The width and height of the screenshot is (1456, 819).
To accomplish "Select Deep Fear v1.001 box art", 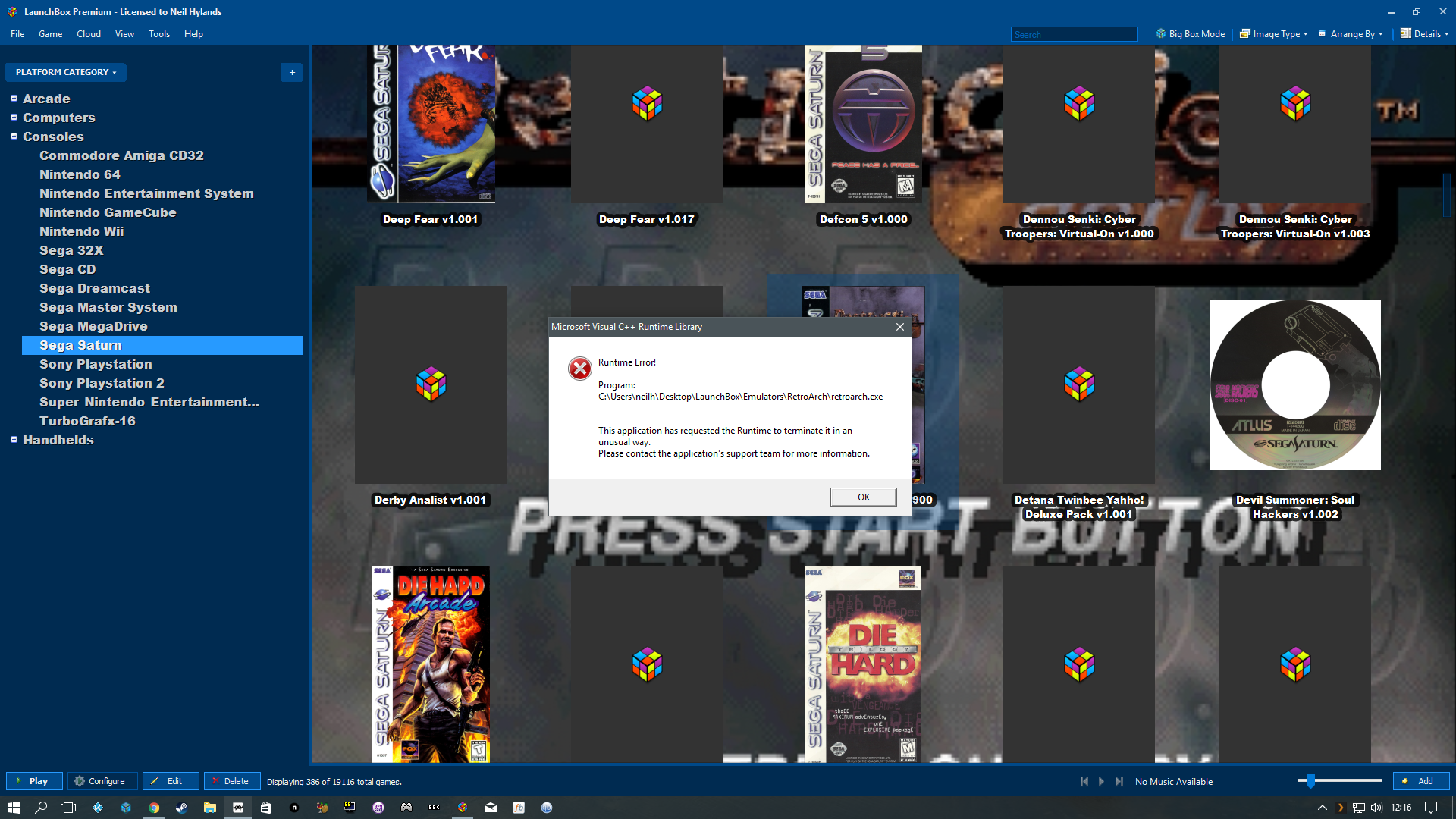I will pyautogui.click(x=431, y=124).
